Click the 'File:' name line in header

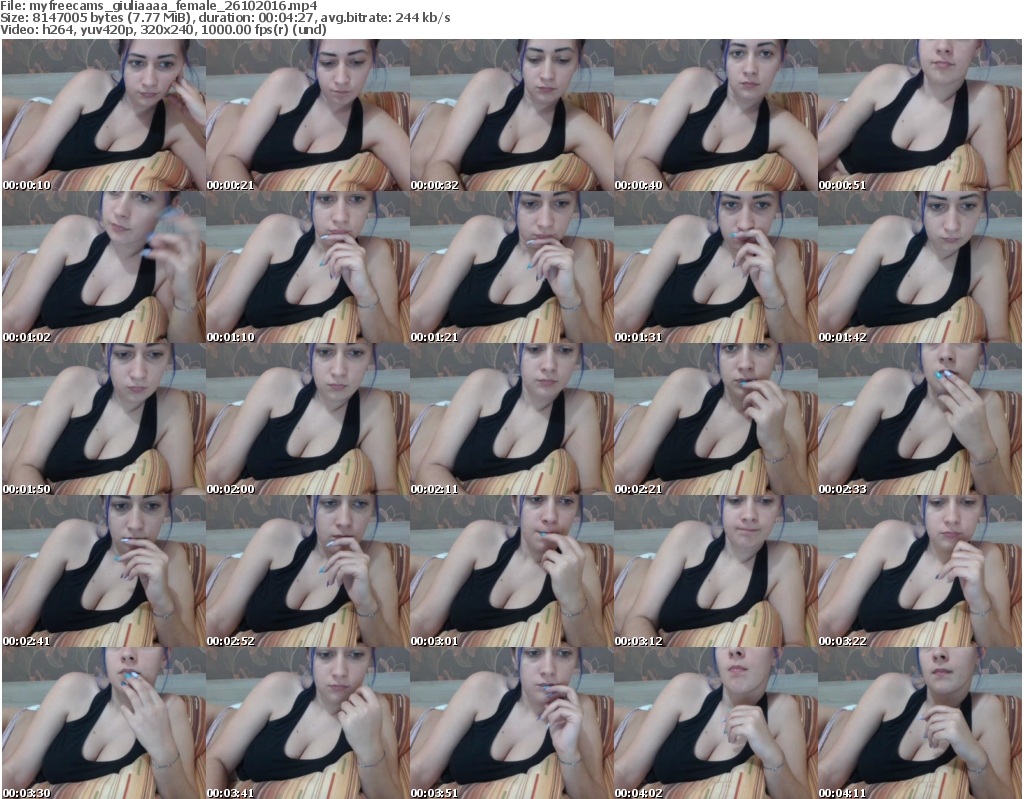tap(159, 6)
